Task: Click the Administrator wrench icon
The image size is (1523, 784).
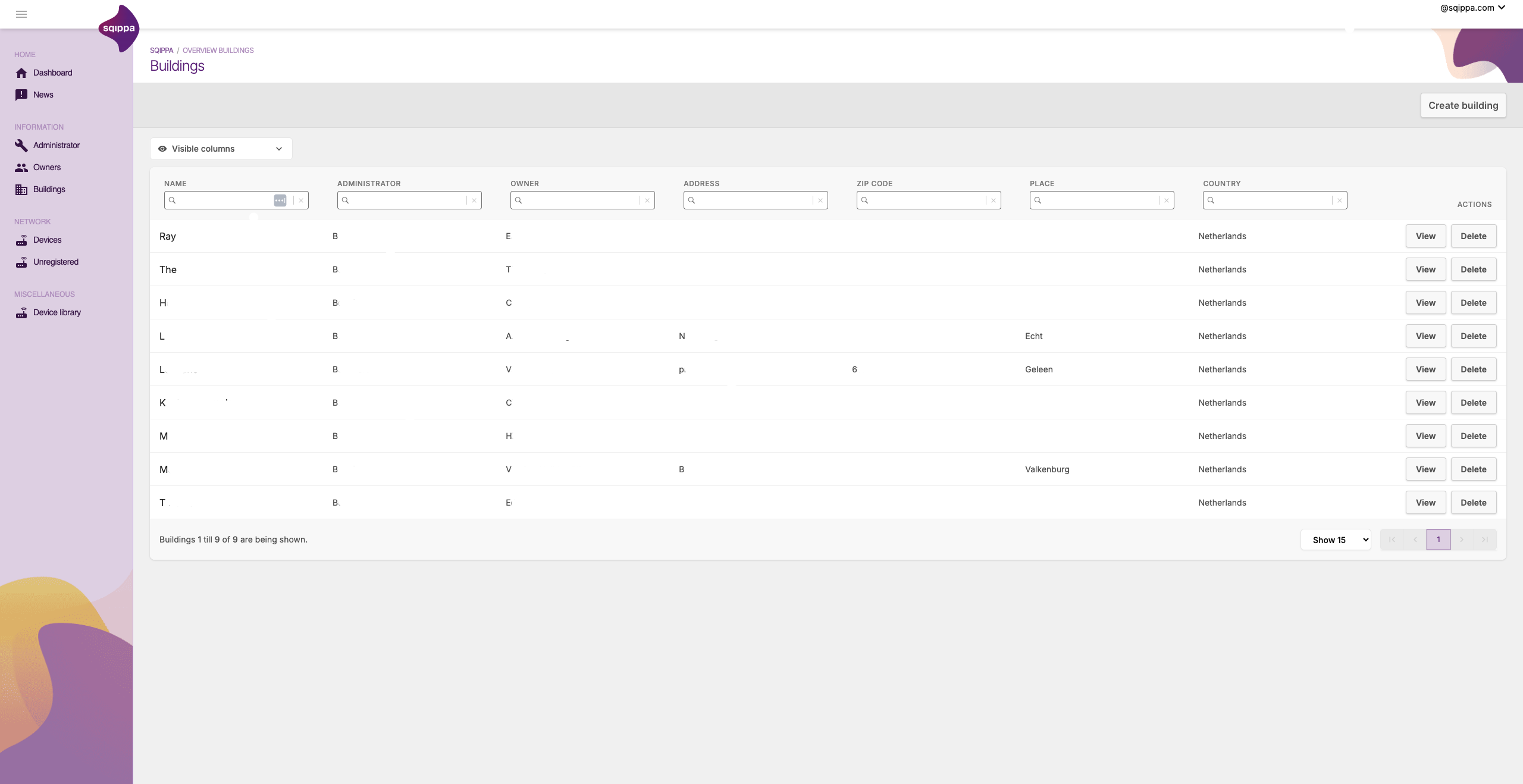Action: coord(21,146)
